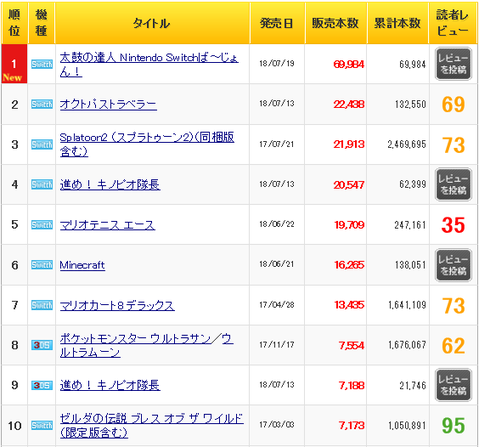Screen dimensions: 479x447
Task: Click the Switch platform icon in rank 4 row
Action: pyautogui.click(x=42, y=185)
